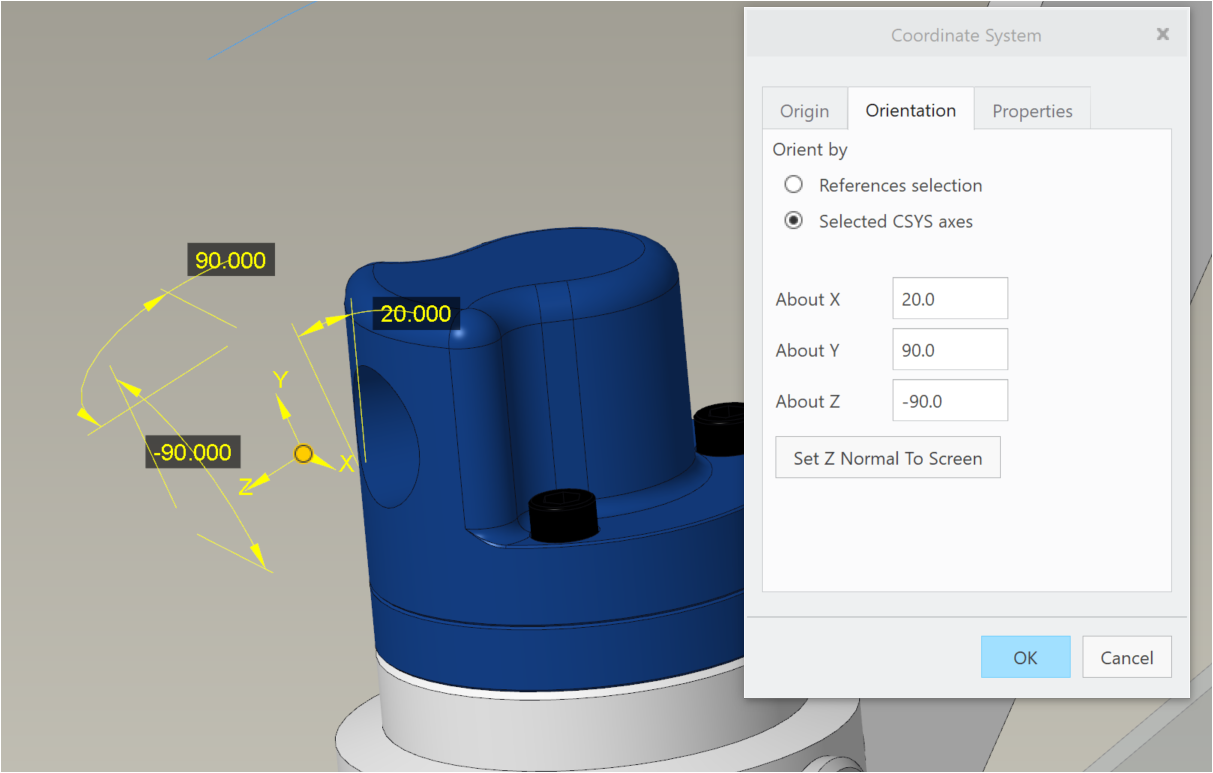
Task: Choose the Selected CSYS axes radio option
Action: point(794,221)
